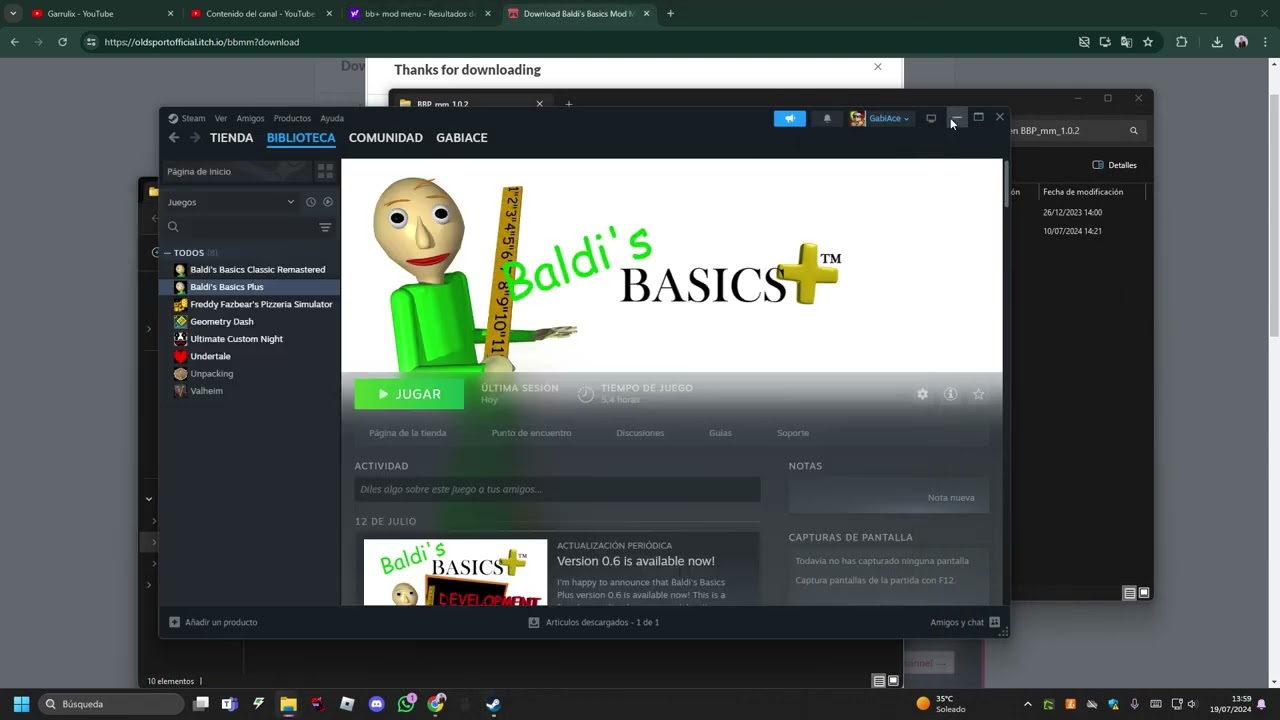The height and width of the screenshot is (720, 1280).
Task: Toggle the ready-to-play filter icon
Action: (x=327, y=202)
